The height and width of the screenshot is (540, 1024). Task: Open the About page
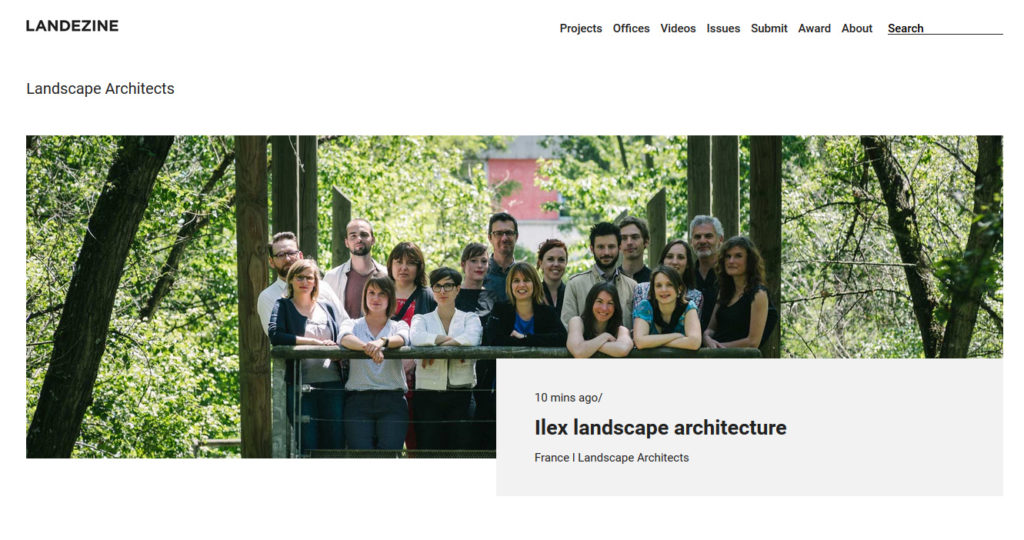(x=857, y=28)
